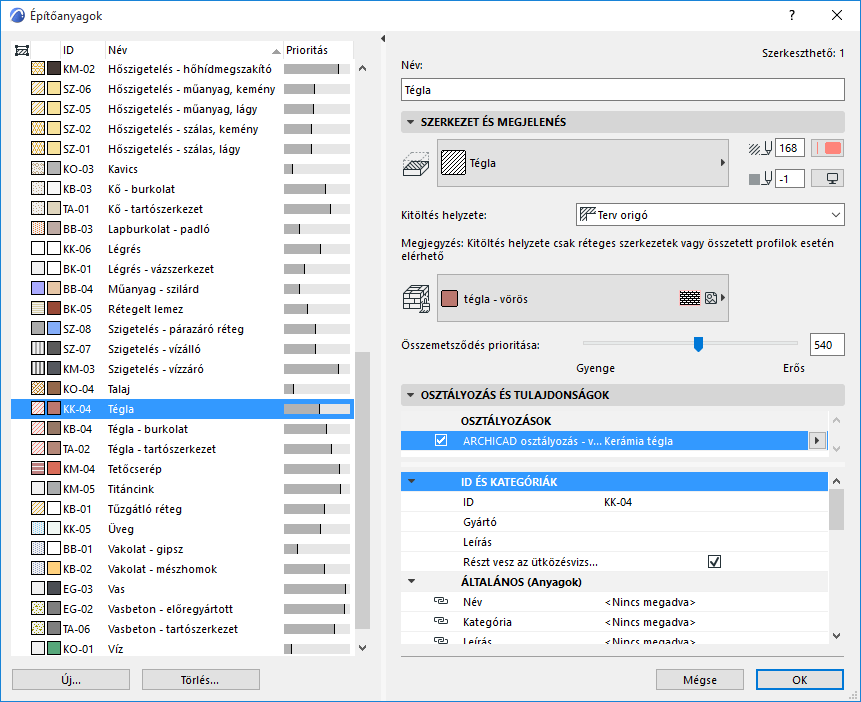Cancel with the Mégse button
Screen dimensions: 861x702
(700, 679)
